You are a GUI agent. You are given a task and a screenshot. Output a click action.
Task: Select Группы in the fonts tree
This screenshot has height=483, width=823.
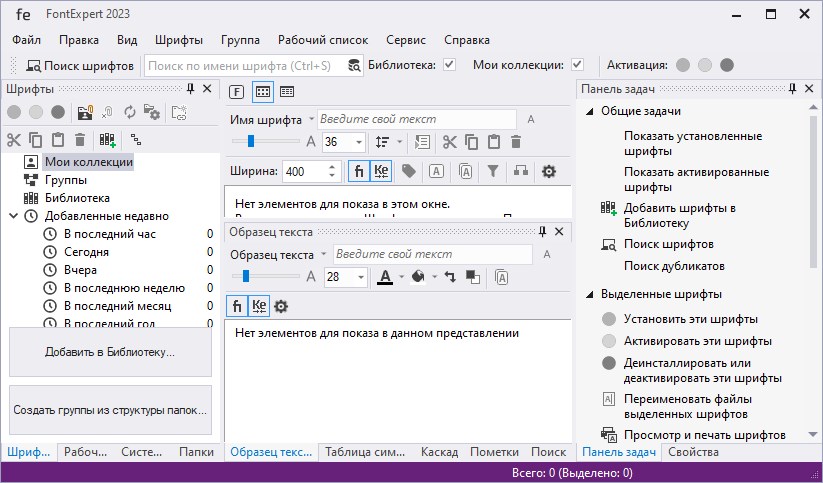66,180
